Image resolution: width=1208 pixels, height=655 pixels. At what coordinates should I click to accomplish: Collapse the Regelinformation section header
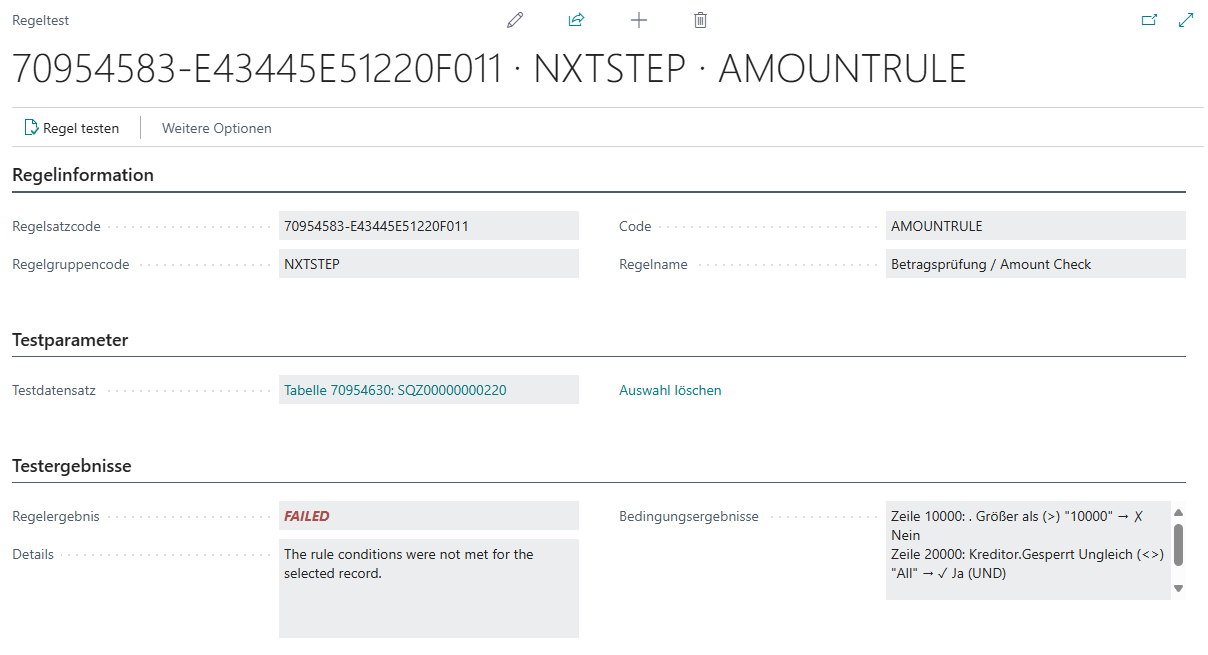[83, 175]
